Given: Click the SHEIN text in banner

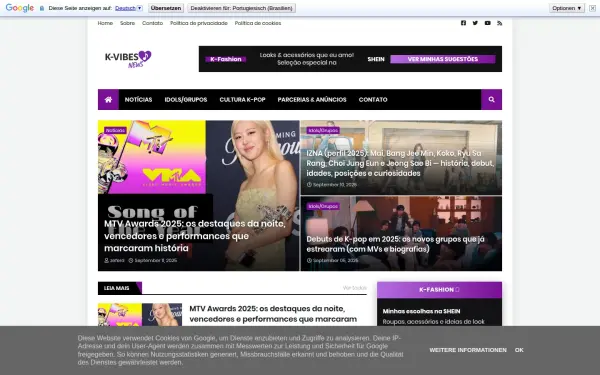Looking at the screenshot, I should pyautogui.click(x=376, y=59).
